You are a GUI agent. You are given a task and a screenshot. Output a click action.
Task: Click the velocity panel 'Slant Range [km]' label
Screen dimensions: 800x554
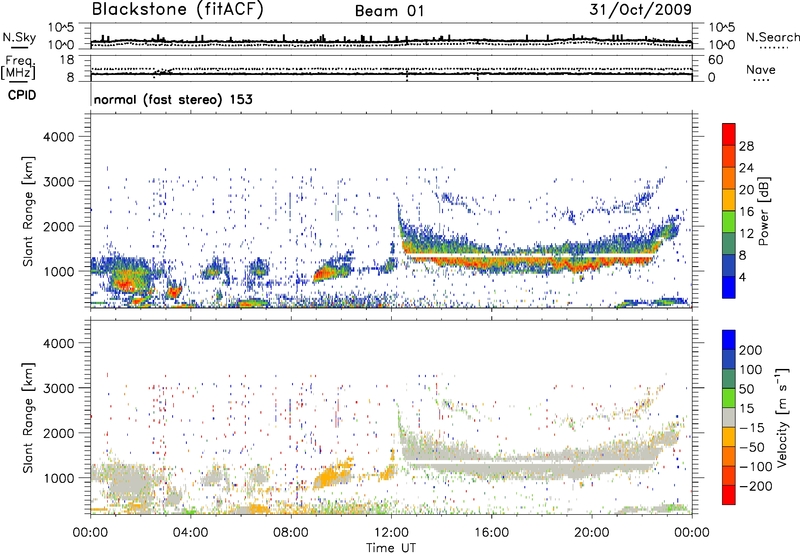tap(28, 417)
